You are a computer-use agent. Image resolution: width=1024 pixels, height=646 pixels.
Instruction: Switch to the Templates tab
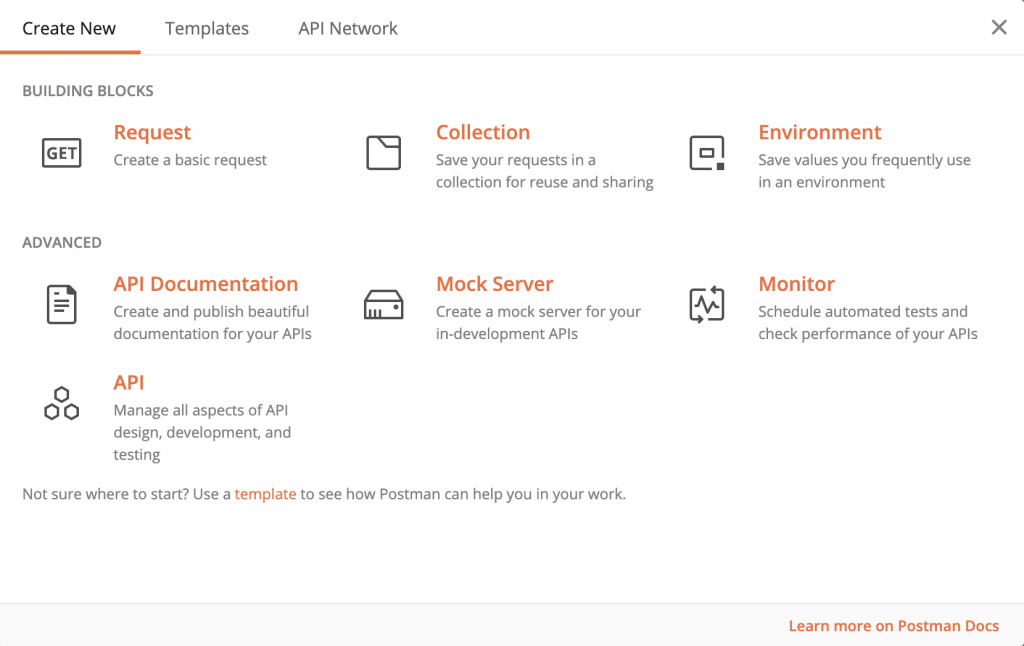(206, 28)
